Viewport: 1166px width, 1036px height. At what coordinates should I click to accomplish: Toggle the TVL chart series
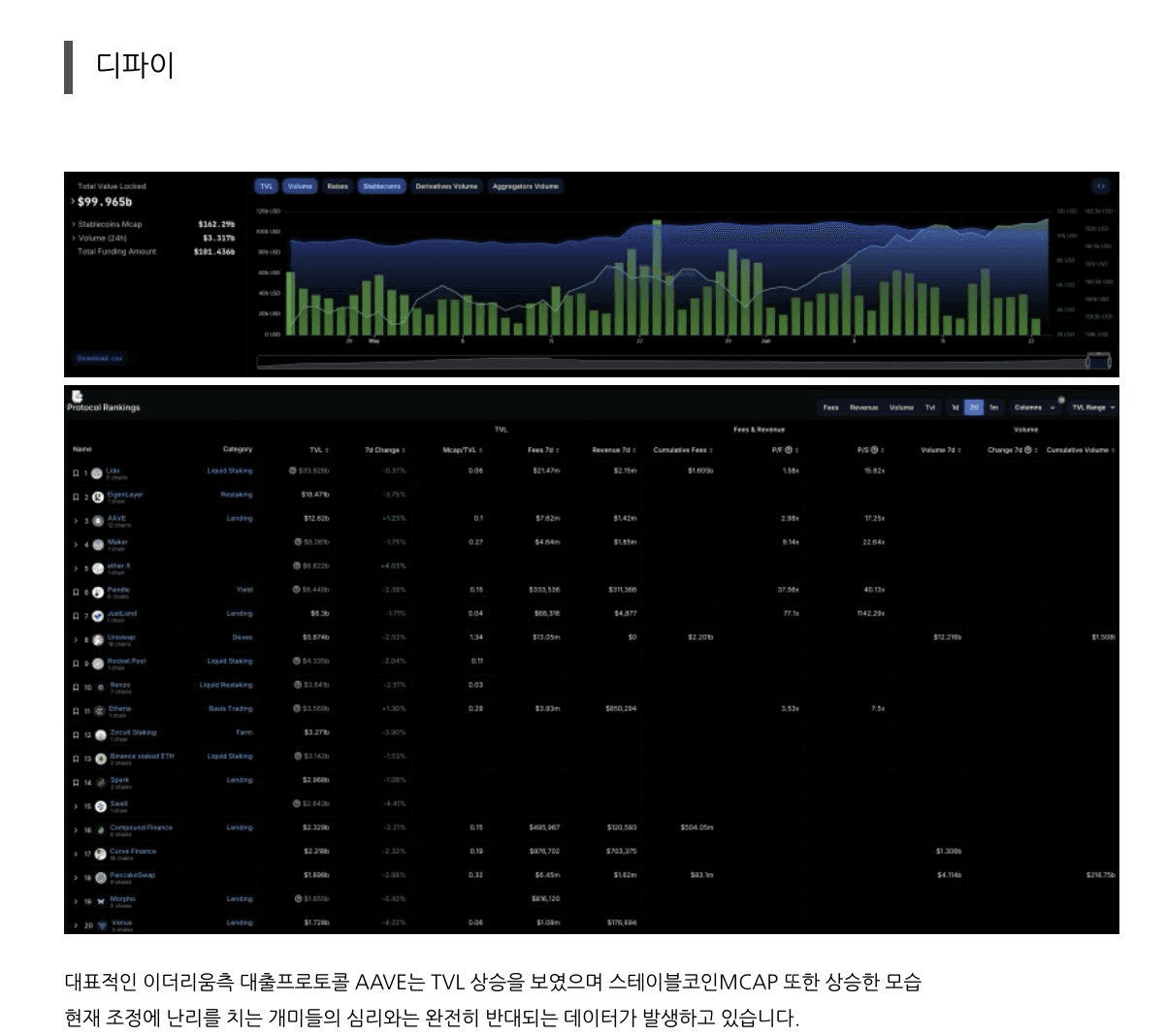point(266,186)
